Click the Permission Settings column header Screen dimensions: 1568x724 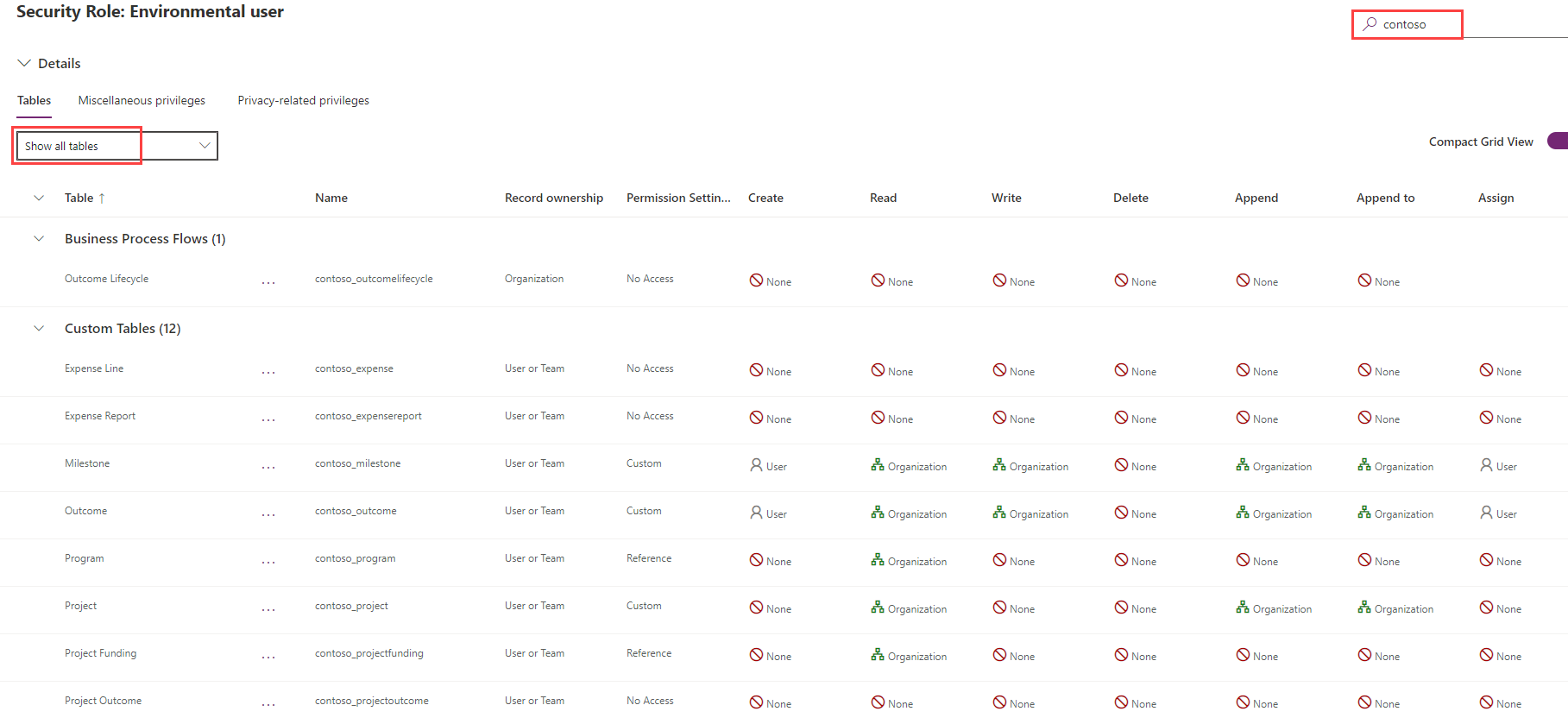[x=678, y=198]
